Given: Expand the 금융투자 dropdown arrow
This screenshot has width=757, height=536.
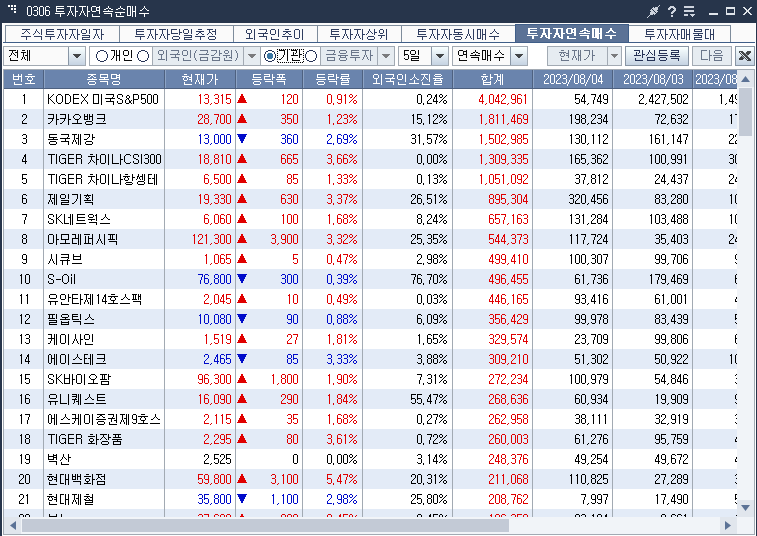Looking at the screenshot, I should 386,56.
